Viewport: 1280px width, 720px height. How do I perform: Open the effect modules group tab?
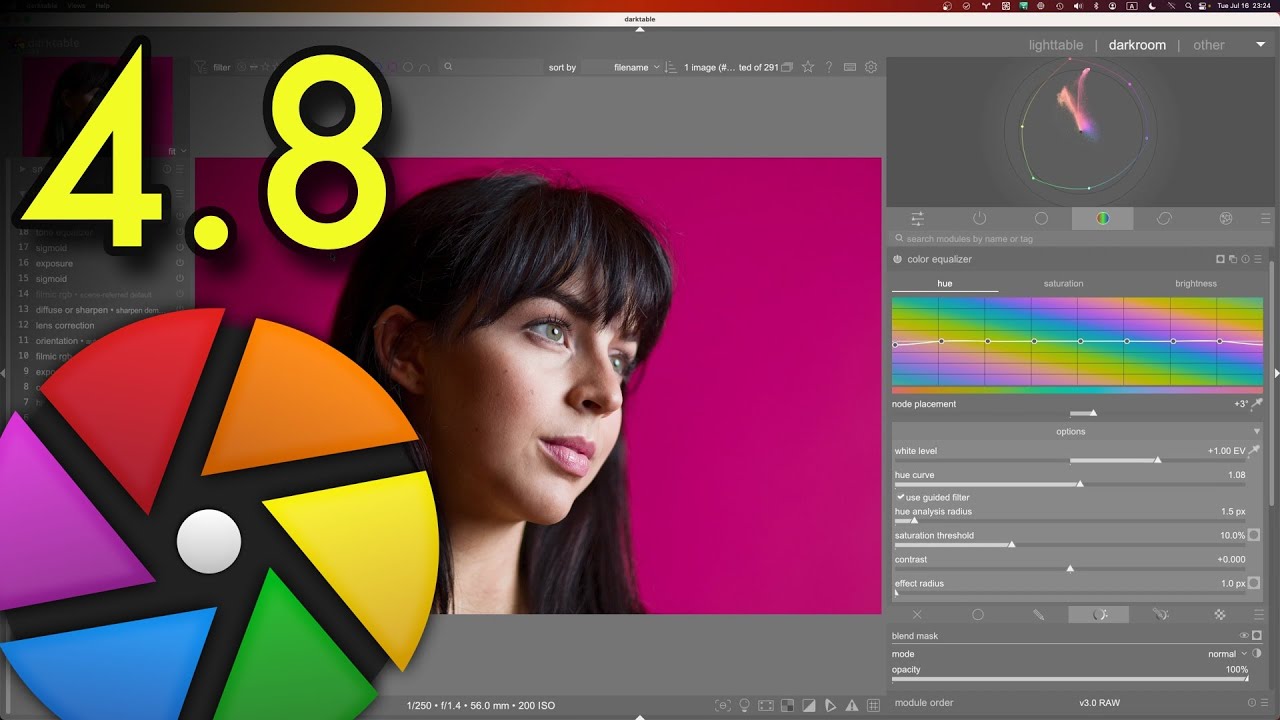(1226, 218)
